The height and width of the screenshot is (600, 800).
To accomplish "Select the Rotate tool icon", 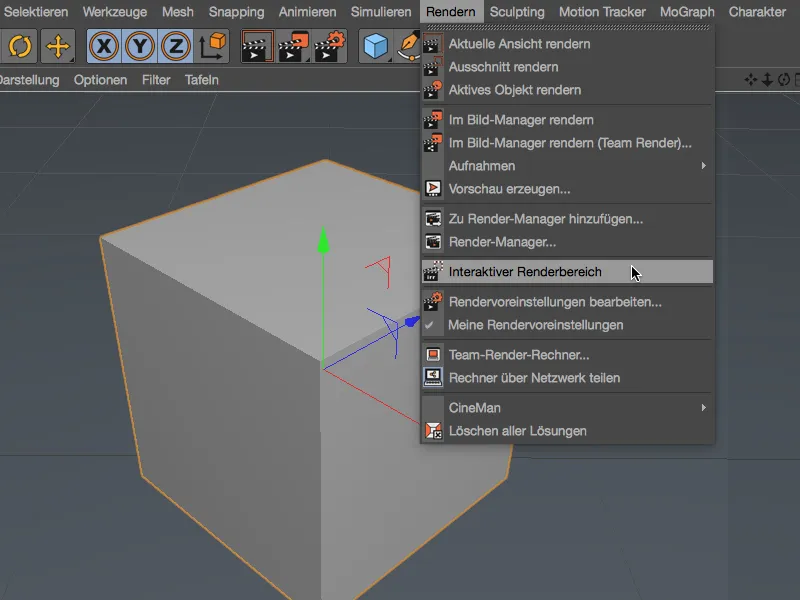I will click(19, 46).
